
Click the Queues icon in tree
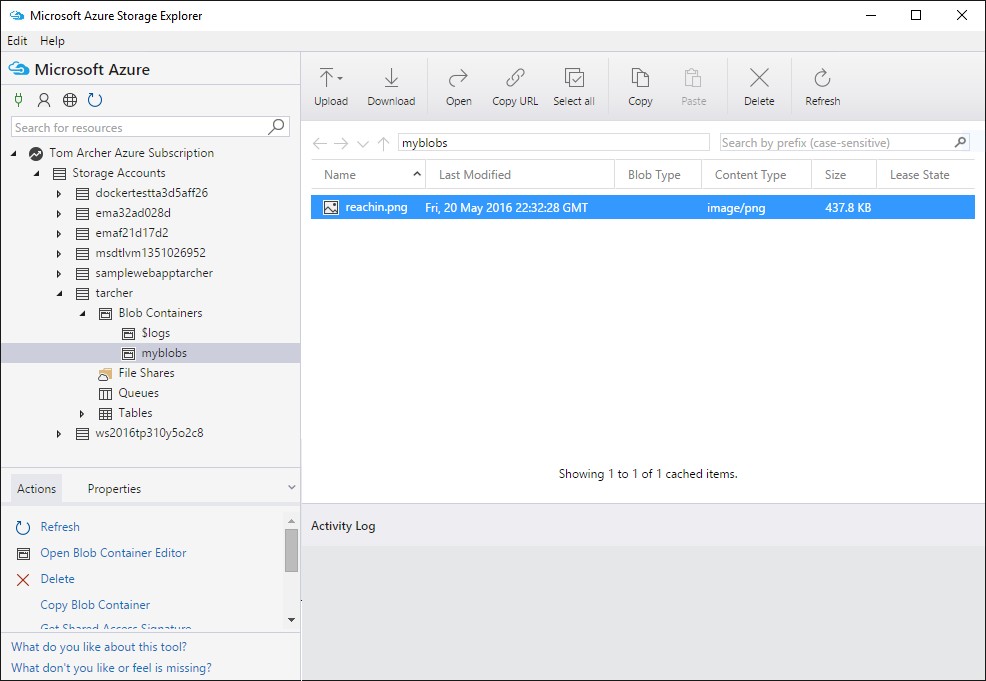click(105, 394)
